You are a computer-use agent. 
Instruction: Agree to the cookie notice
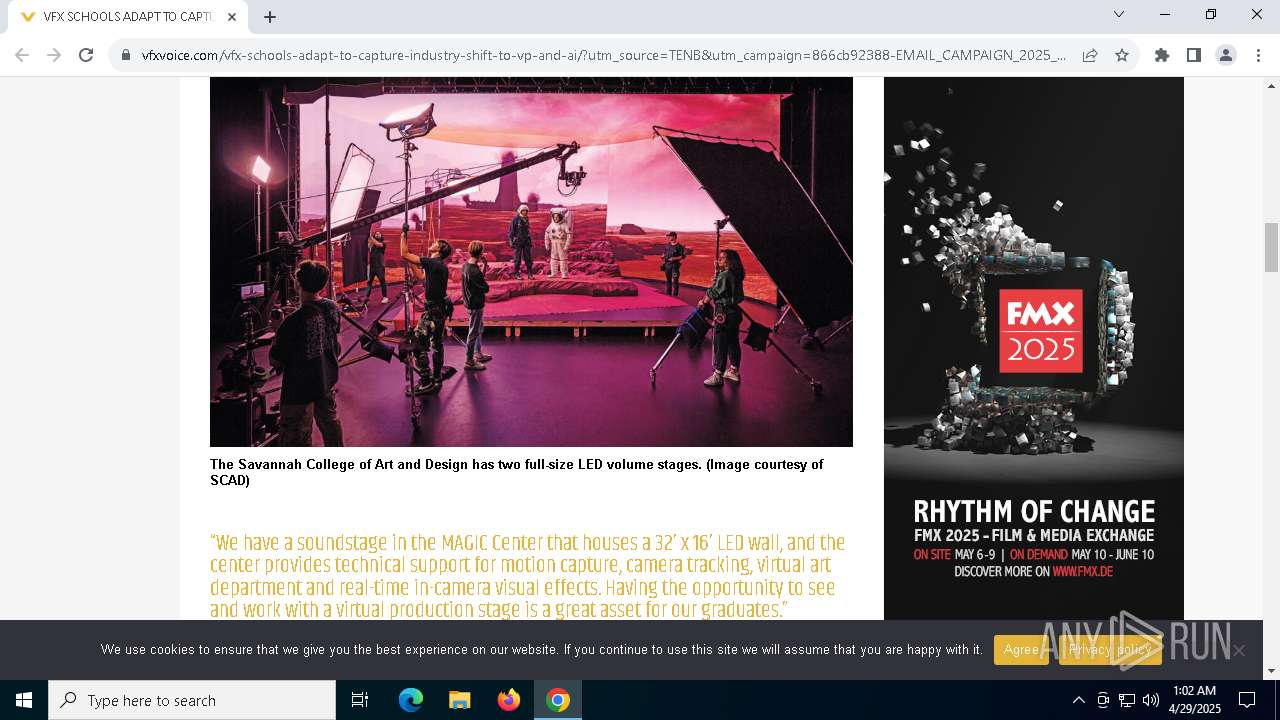point(1021,650)
